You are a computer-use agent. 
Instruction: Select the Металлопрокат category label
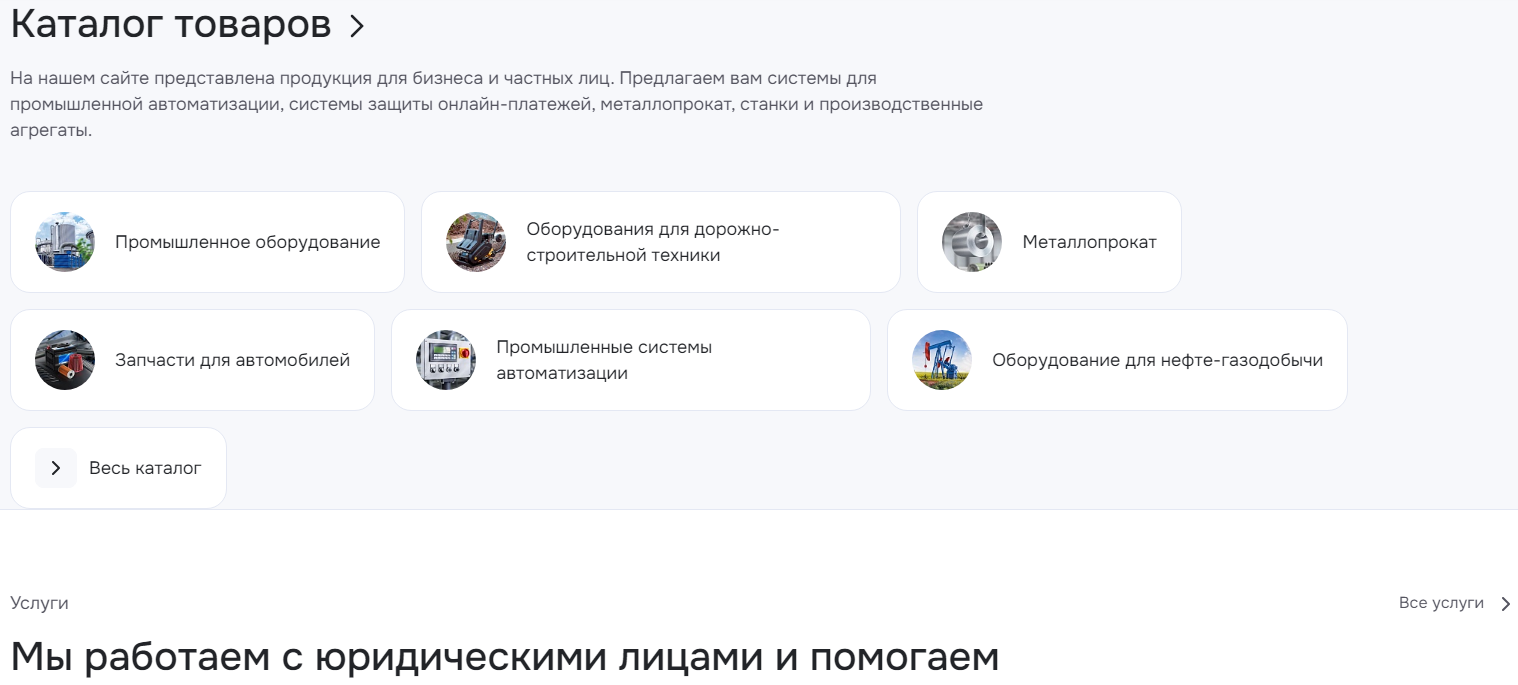coord(1089,242)
